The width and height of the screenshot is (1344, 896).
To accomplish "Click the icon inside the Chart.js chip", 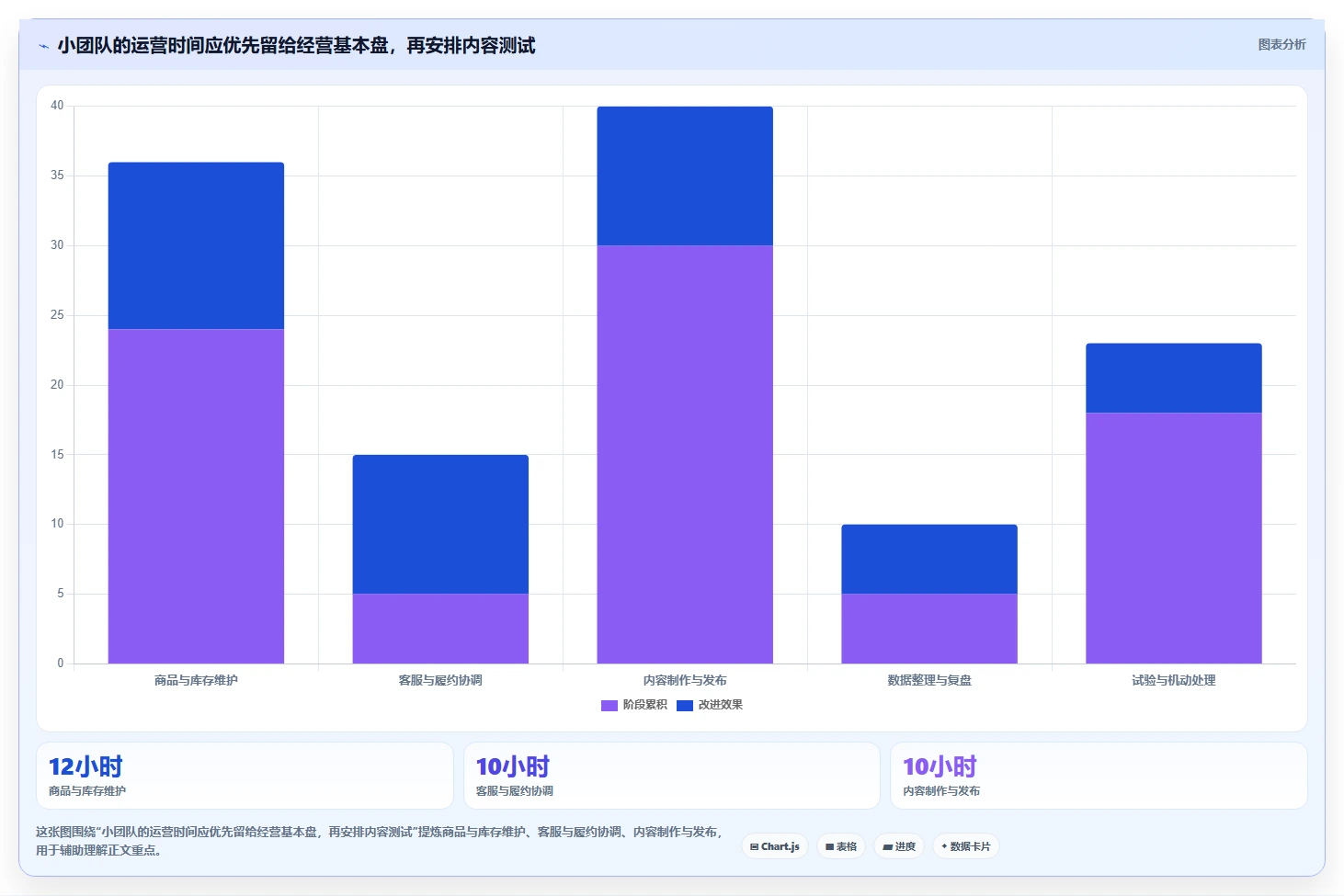I will coord(754,846).
